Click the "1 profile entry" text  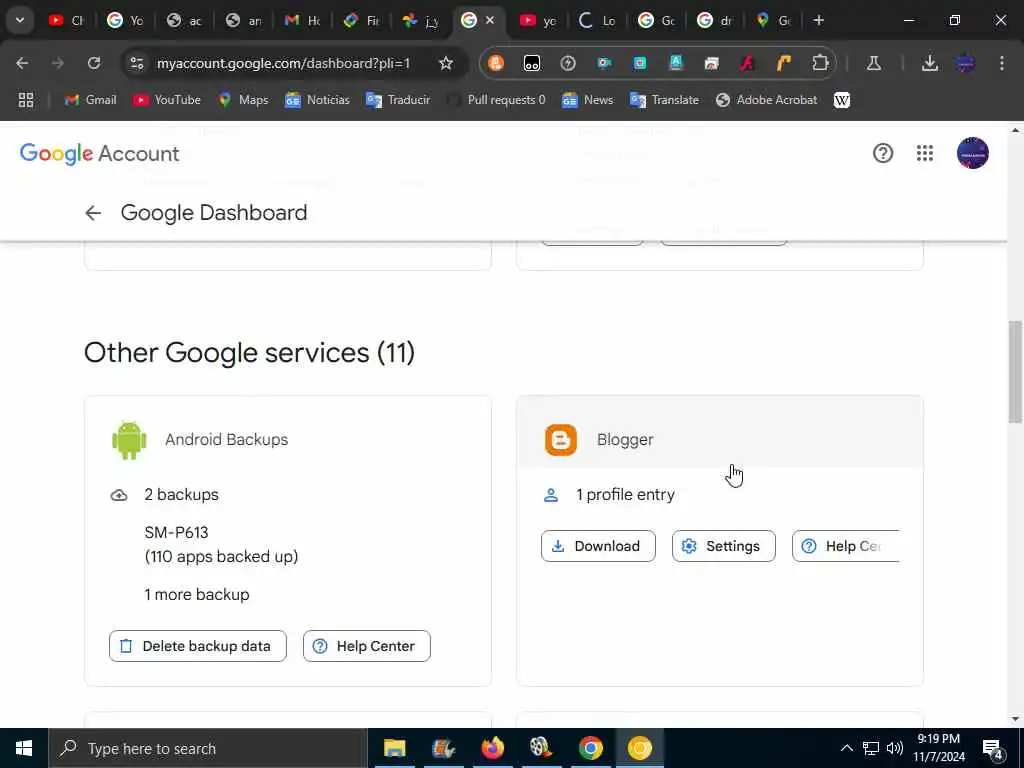(x=625, y=494)
